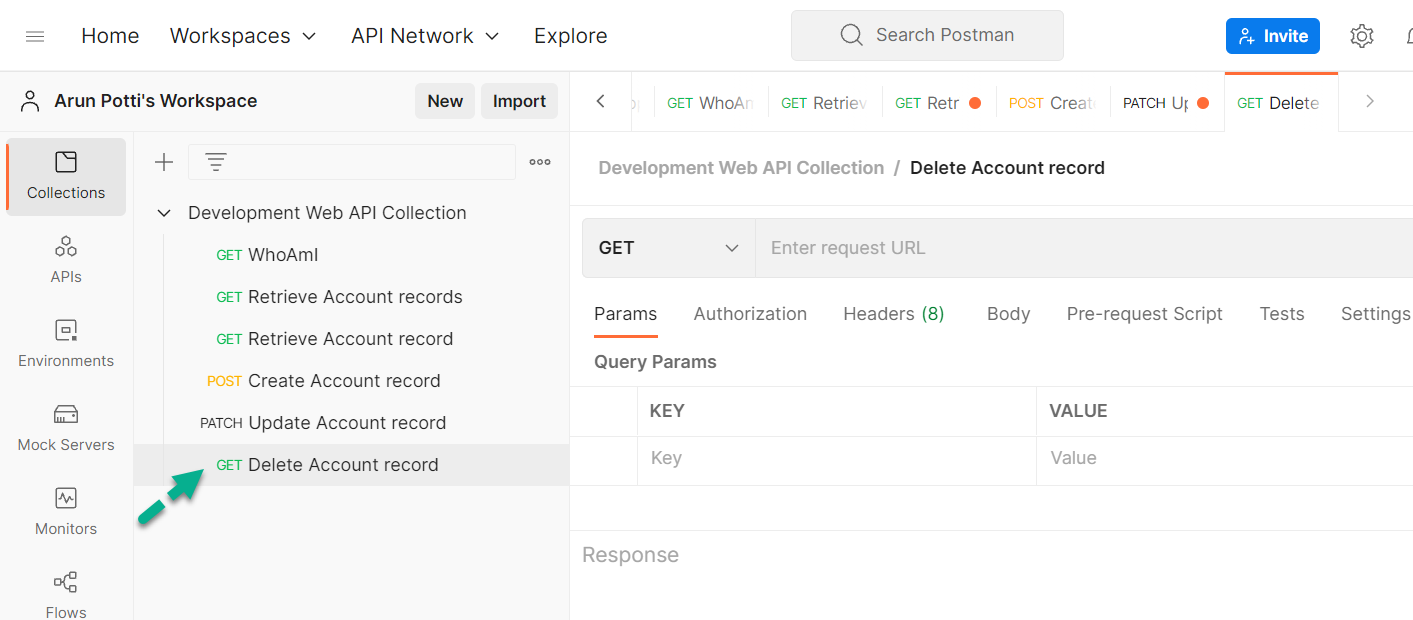This screenshot has height=620, width=1413.
Task: Collapse Development Web API Collection folder
Action: click(x=164, y=213)
